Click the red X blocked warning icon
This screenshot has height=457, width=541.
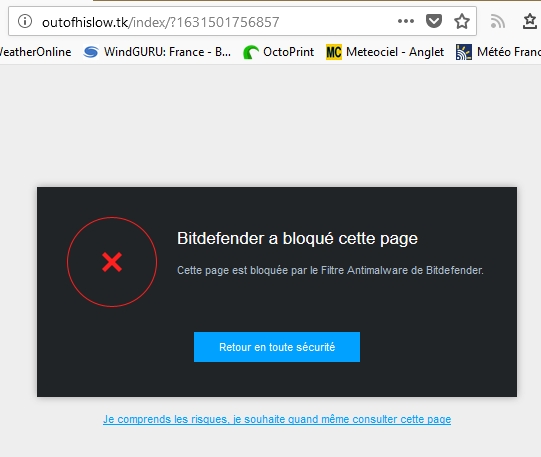112,262
